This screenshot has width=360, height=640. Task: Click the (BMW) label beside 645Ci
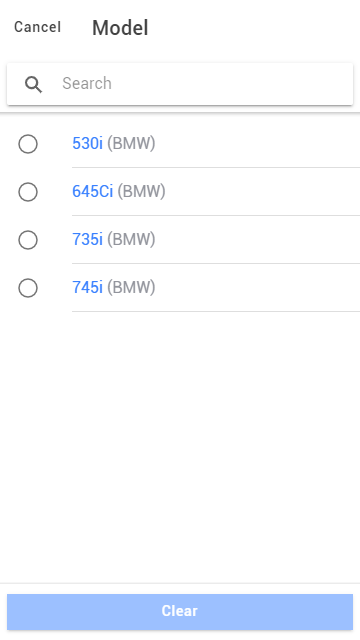click(x=141, y=191)
